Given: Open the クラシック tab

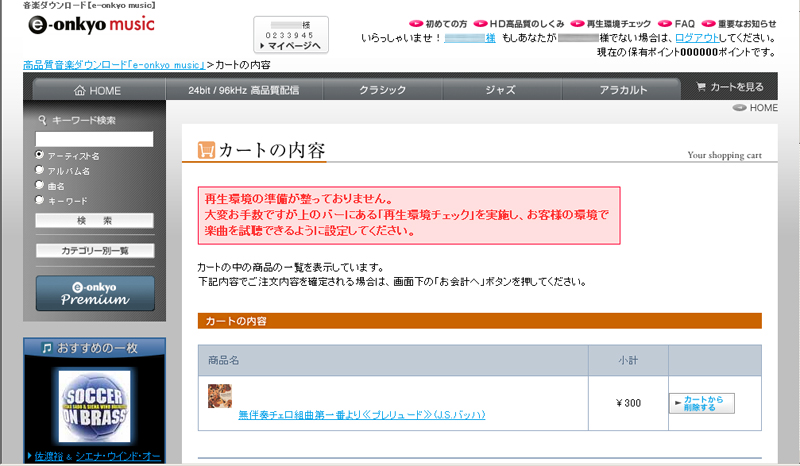Looking at the screenshot, I should [383, 90].
